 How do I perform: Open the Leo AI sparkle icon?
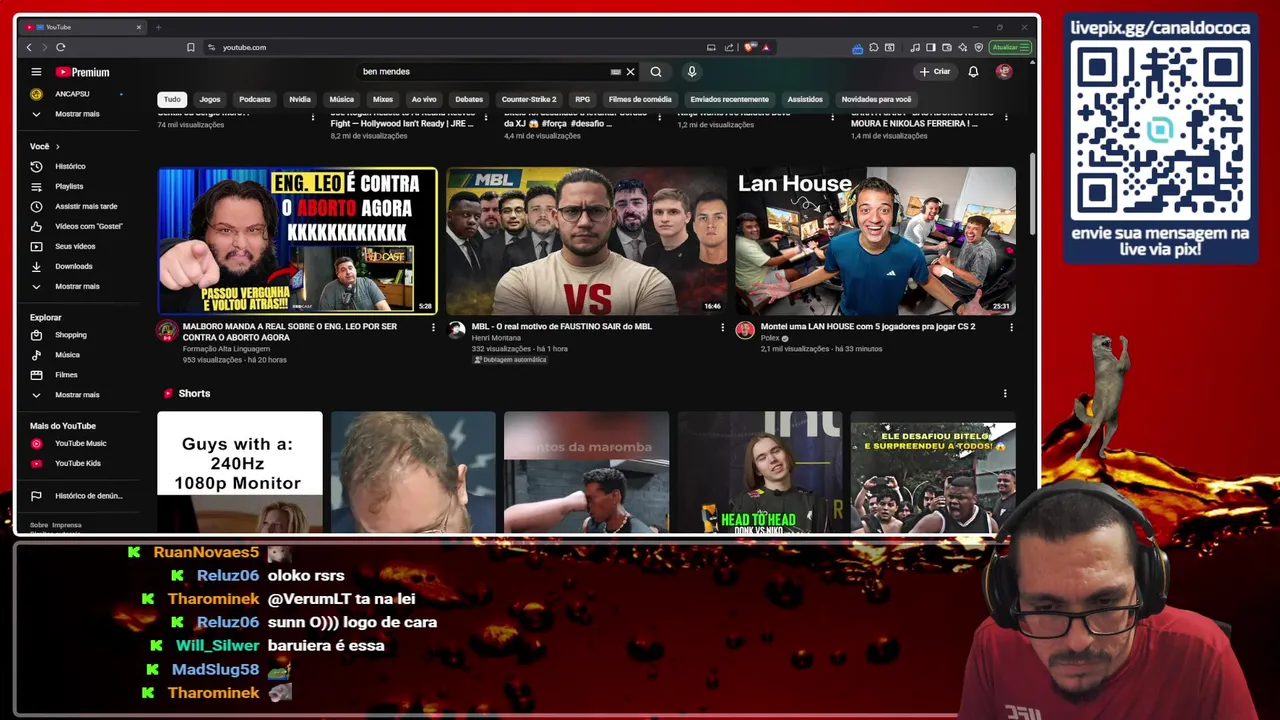962,47
